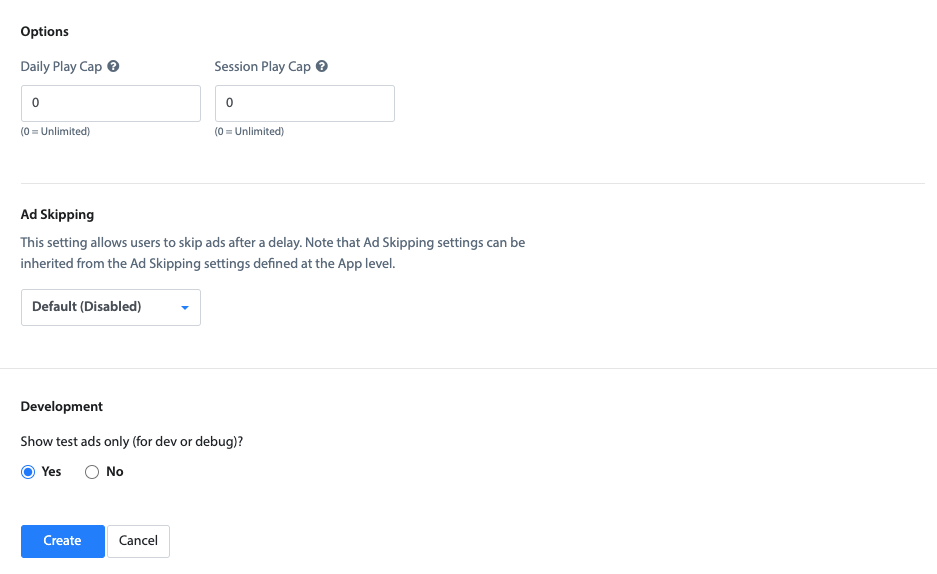Click the Daily Play Cap field label
The image size is (937, 574).
[61, 66]
